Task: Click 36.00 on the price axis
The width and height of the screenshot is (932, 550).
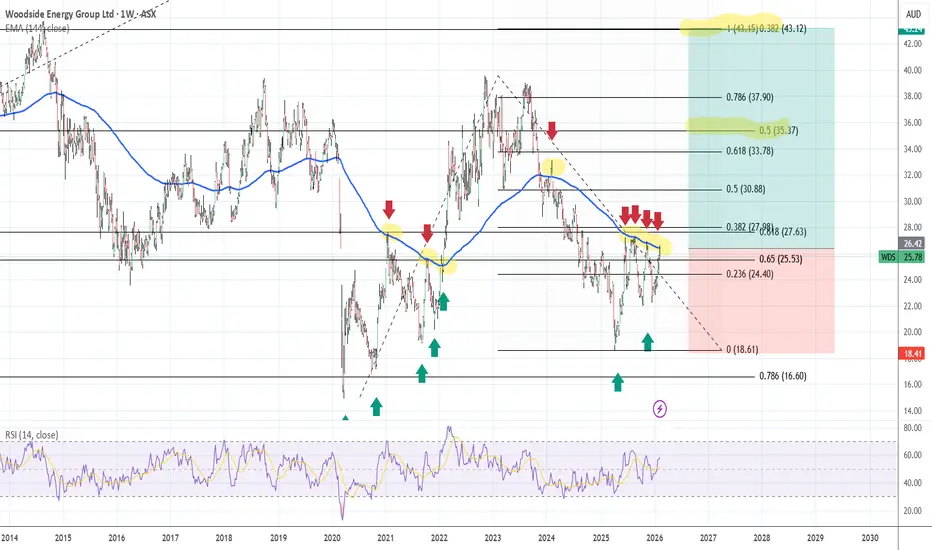Action: pos(913,122)
